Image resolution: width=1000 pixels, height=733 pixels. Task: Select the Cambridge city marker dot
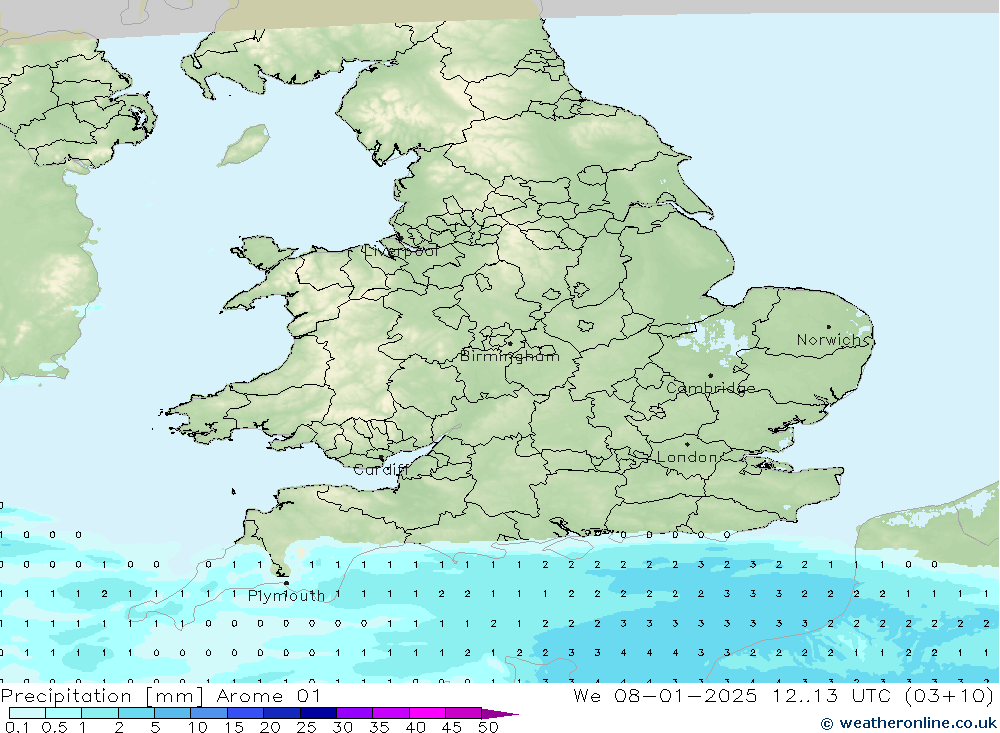pyautogui.click(x=710, y=375)
